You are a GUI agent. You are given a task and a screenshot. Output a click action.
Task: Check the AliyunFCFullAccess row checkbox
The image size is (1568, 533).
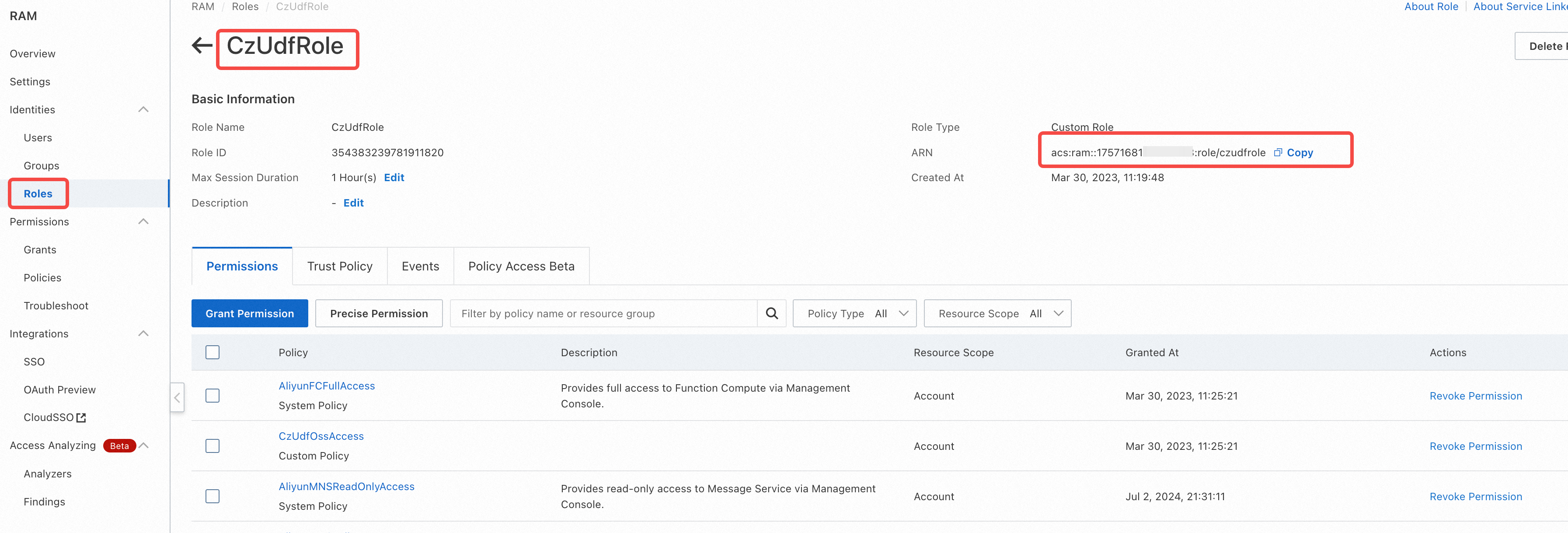213,396
